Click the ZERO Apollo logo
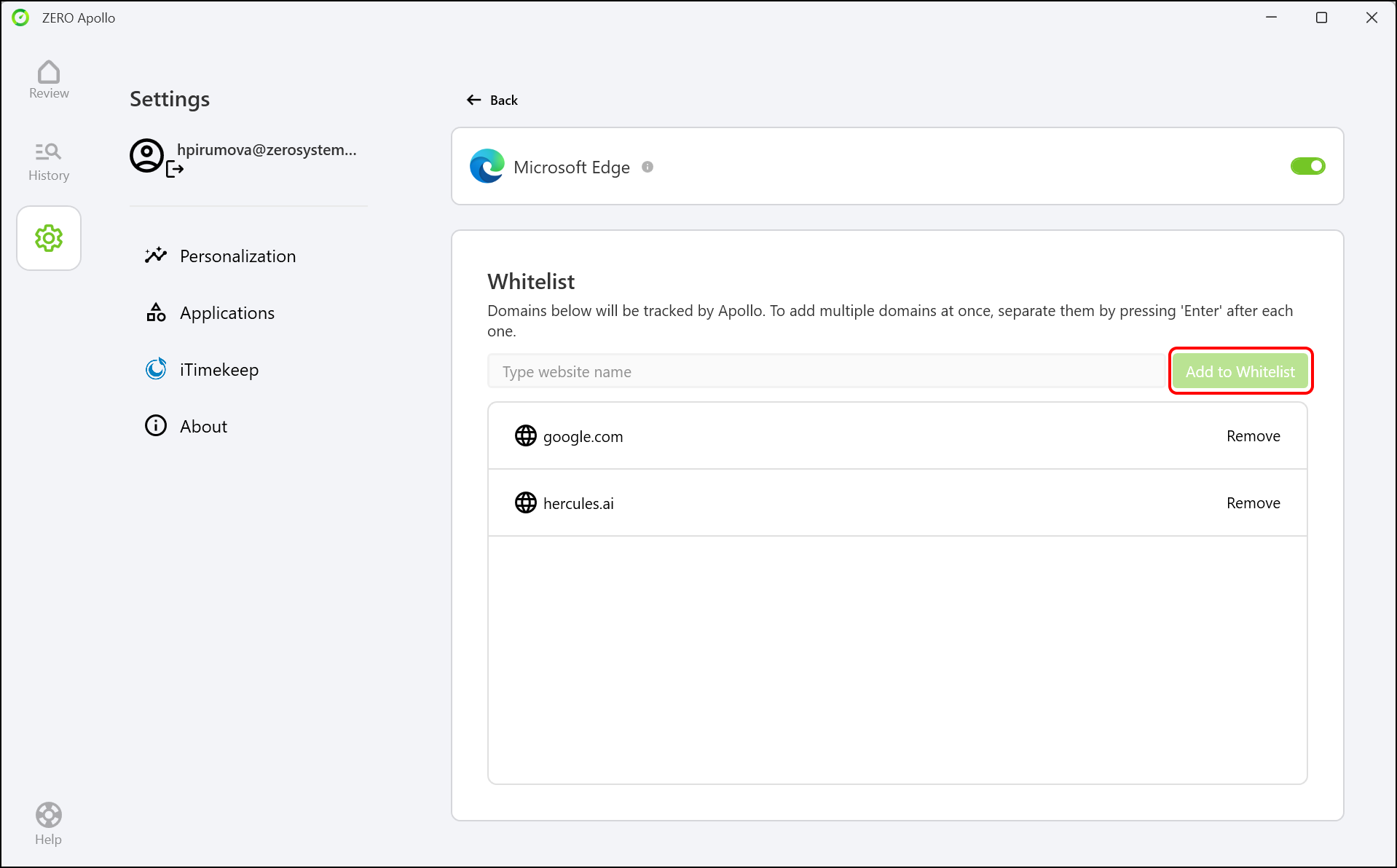 click(x=20, y=17)
